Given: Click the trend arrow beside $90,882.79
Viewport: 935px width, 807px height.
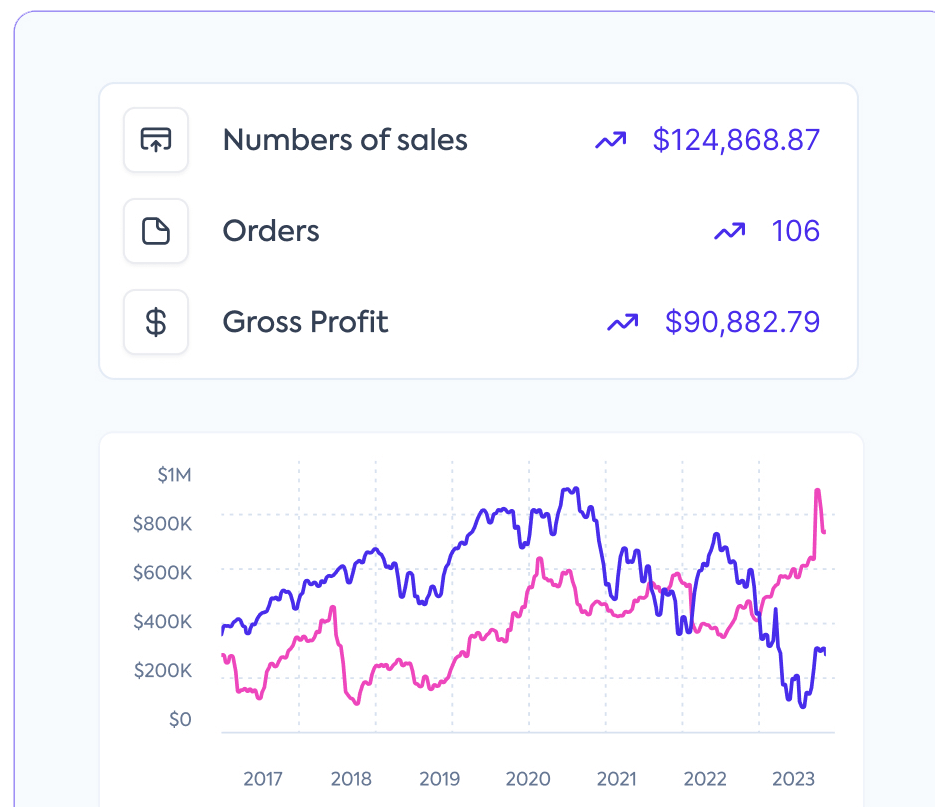Looking at the screenshot, I should [622, 322].
